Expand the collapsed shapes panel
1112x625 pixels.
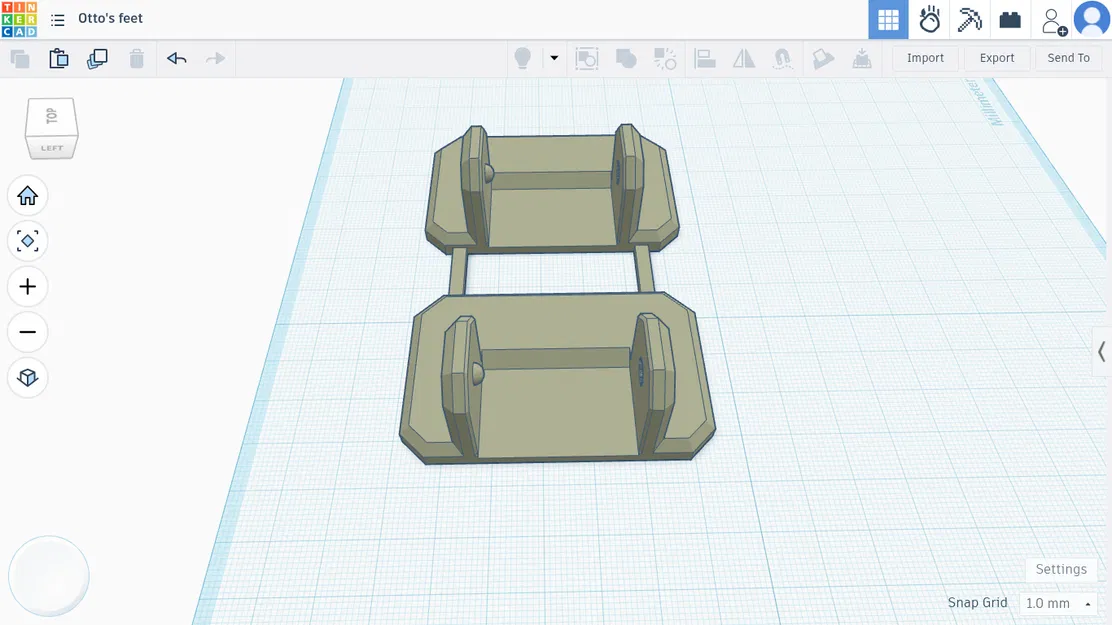click(x=1101, y=352)
